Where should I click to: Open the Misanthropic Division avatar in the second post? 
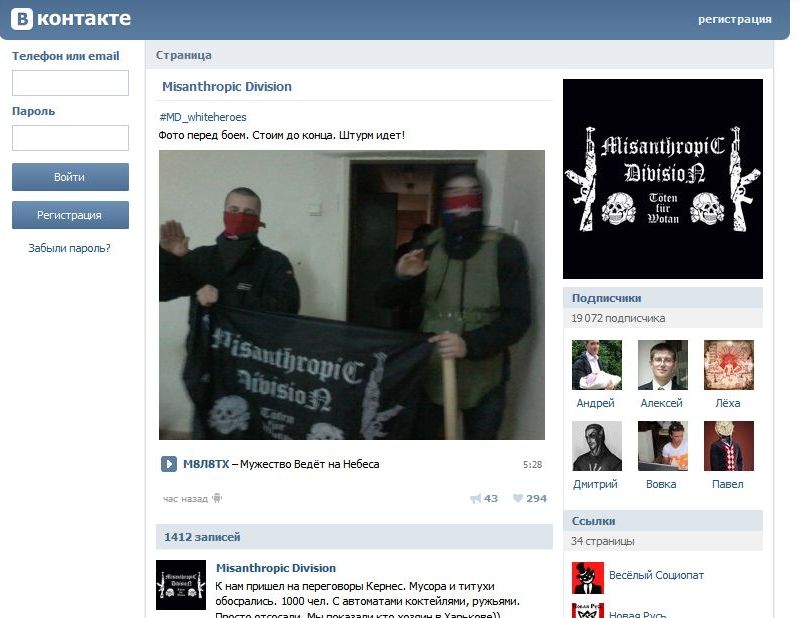coord(181,585)
